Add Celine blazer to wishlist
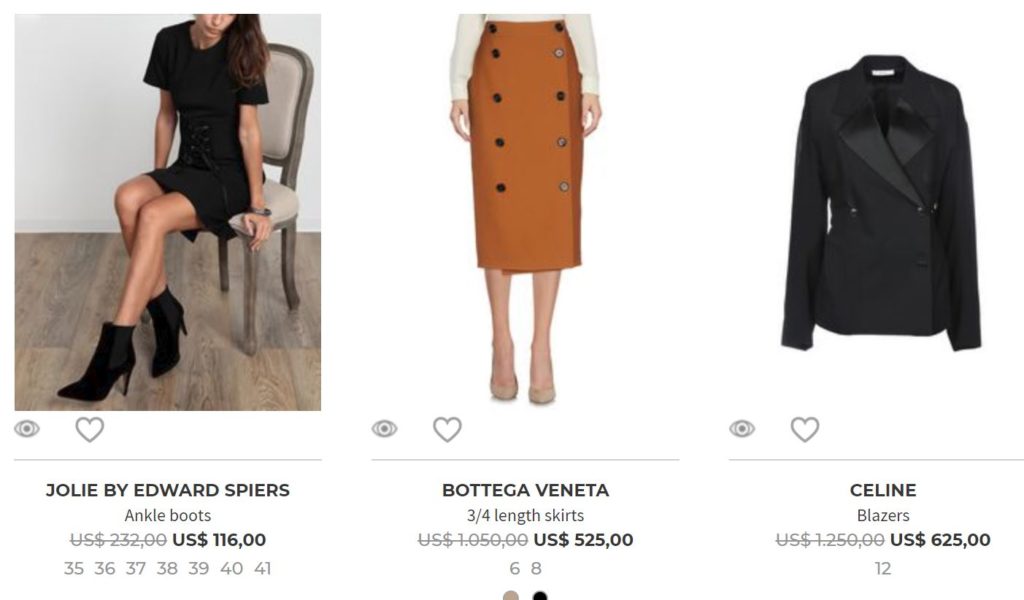Image resolution: width=1024 pixels, height=600 pixels. click(805, 430)
